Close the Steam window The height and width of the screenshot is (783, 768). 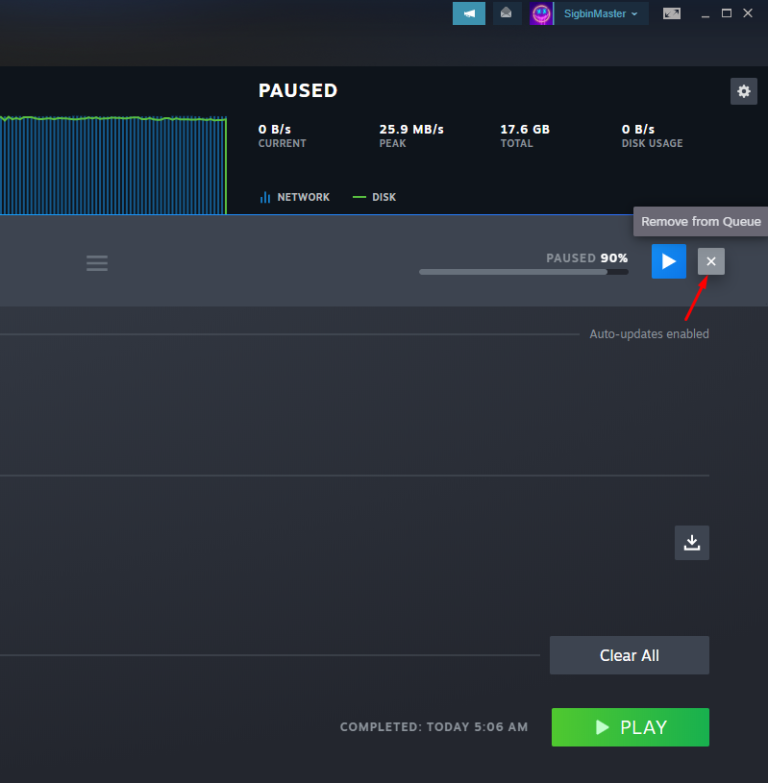coord(748,13)
